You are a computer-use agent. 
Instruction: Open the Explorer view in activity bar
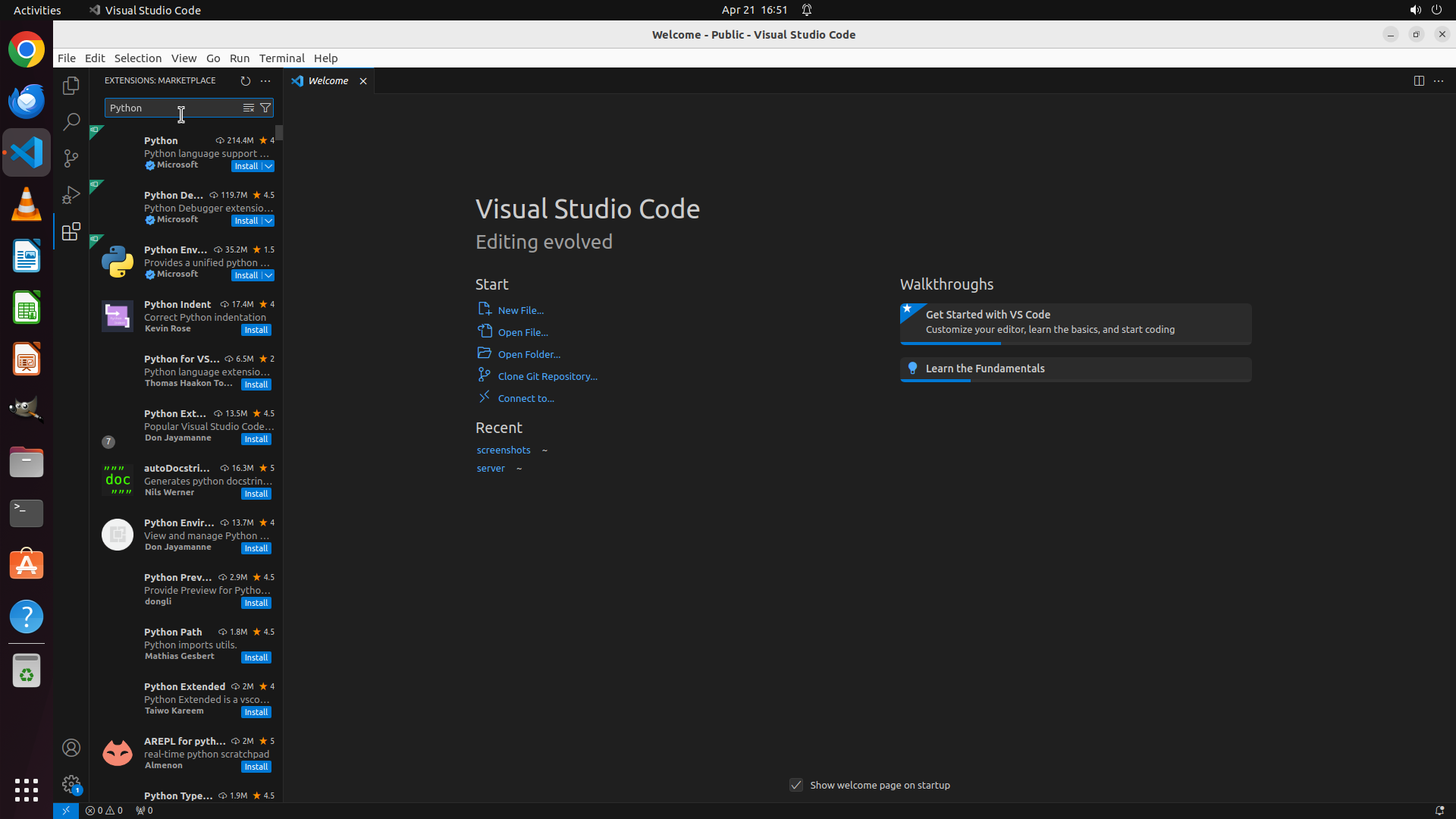coord(71,86)
